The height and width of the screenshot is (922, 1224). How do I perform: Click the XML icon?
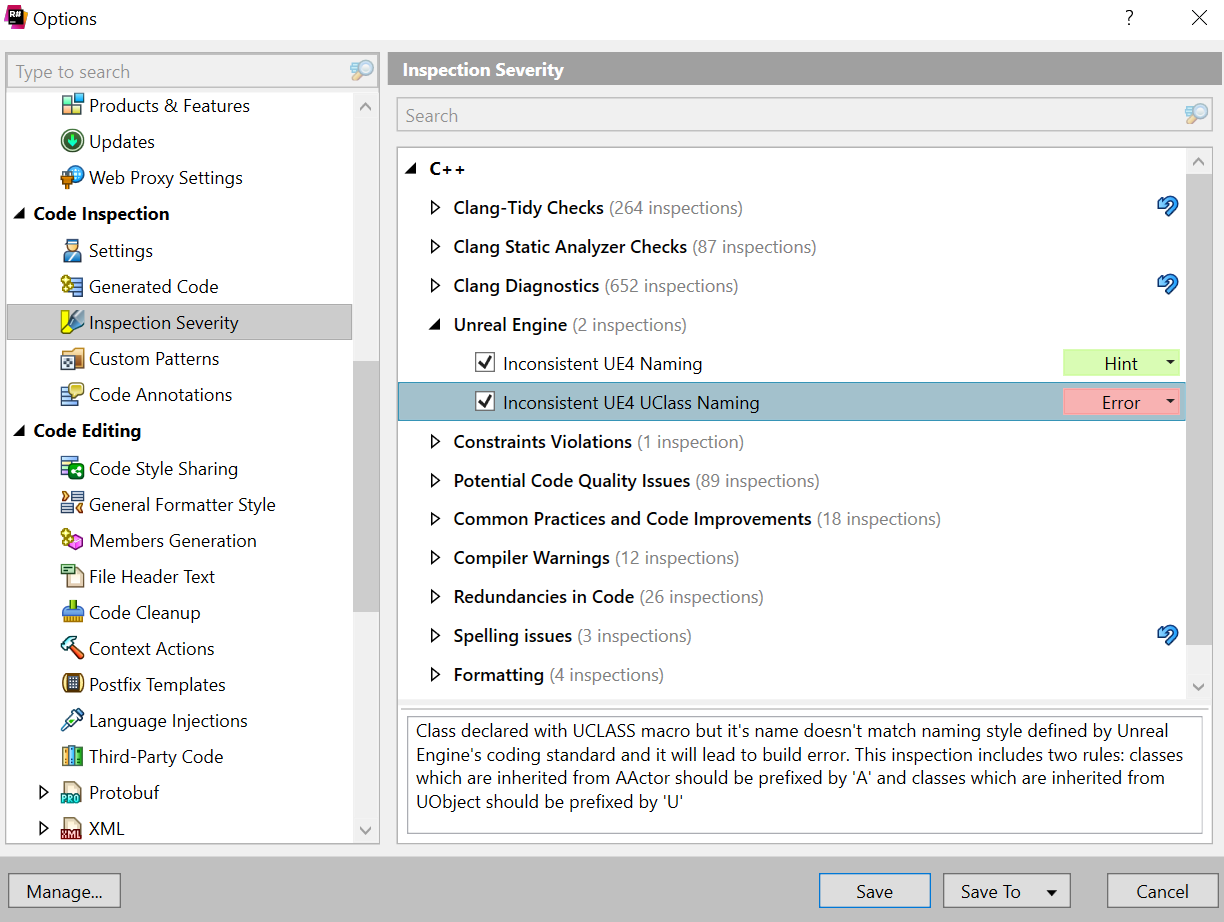(x=71, y=829)
